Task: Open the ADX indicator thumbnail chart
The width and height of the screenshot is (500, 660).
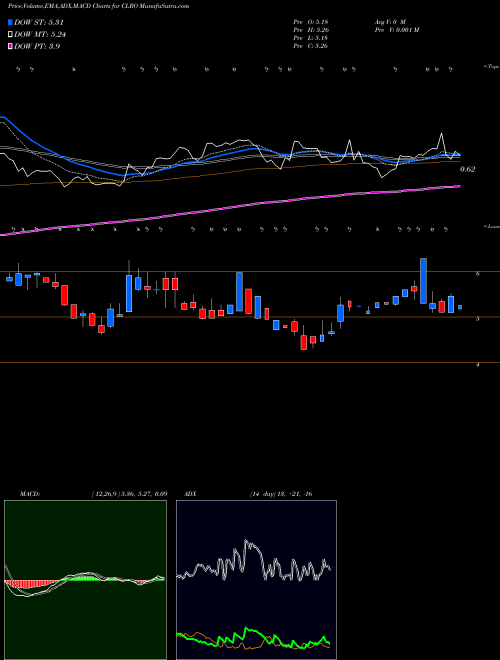Action: pos(256,580)
